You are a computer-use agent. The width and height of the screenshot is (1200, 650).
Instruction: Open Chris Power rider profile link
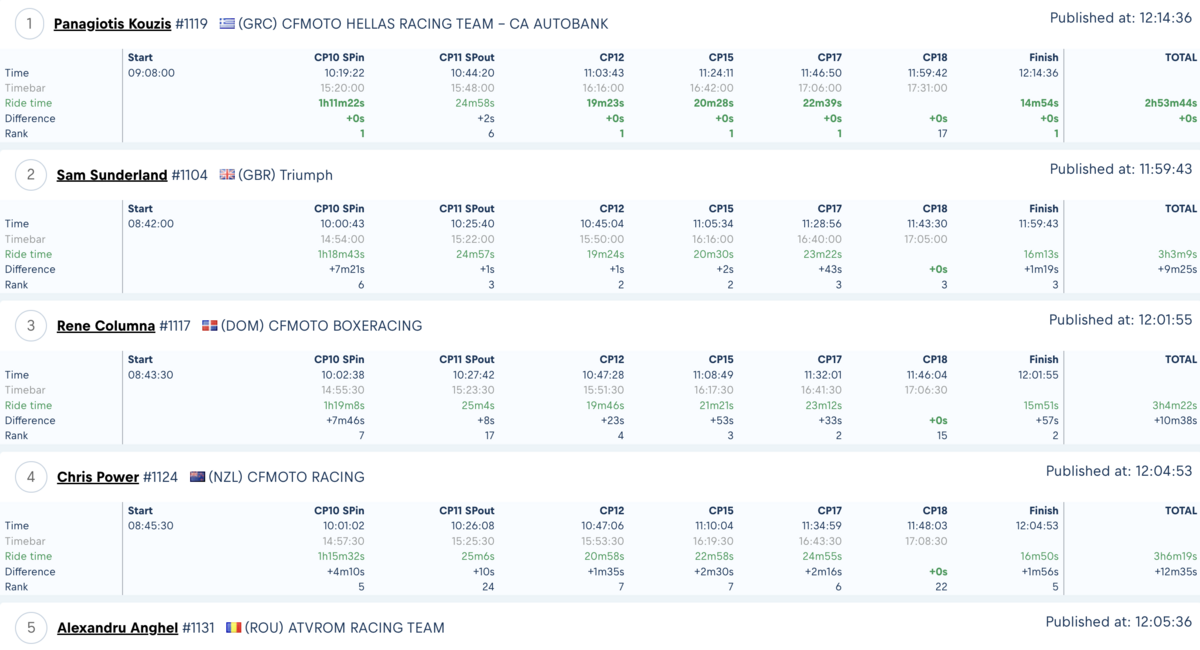pyautogui.click(x=98, y=477)
